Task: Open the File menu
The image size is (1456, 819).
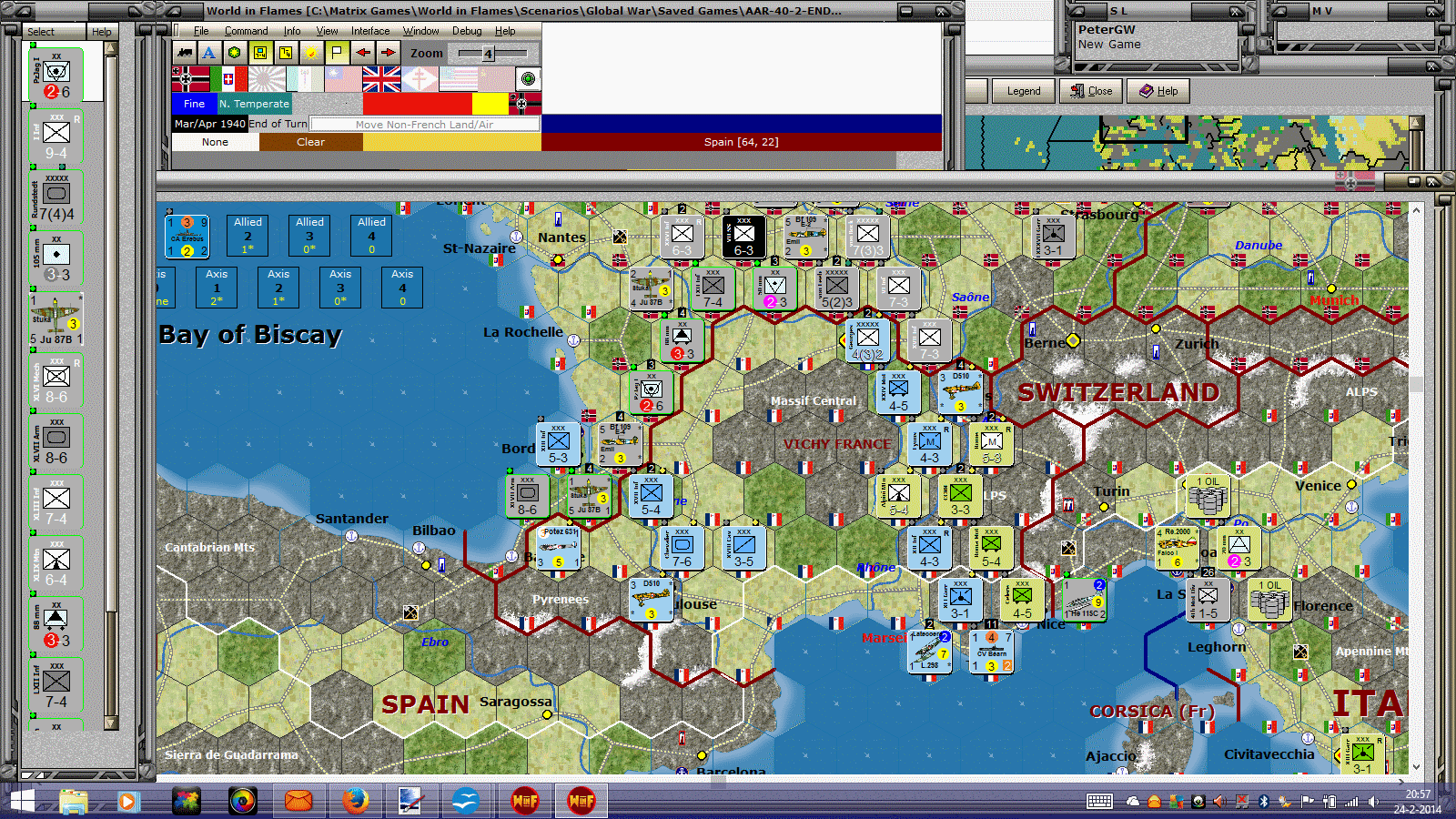Action: [201, 31]
